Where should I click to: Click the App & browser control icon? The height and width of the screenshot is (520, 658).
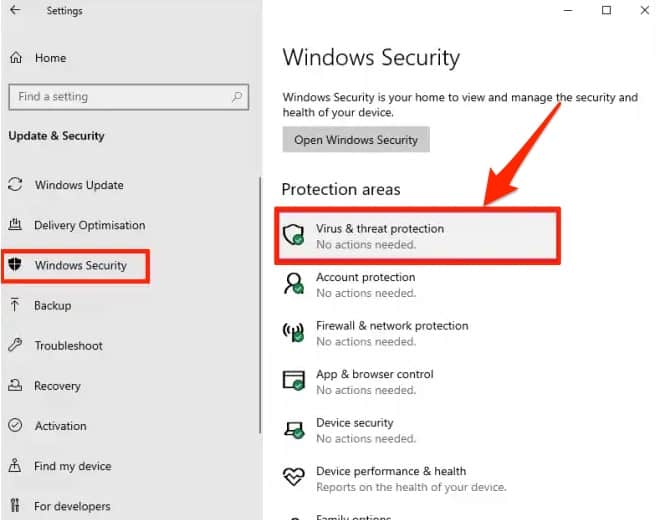[x=294, y=382]
